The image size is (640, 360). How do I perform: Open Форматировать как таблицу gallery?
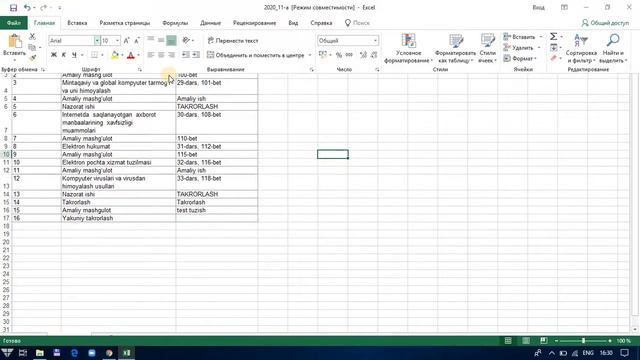pos(455,48)
